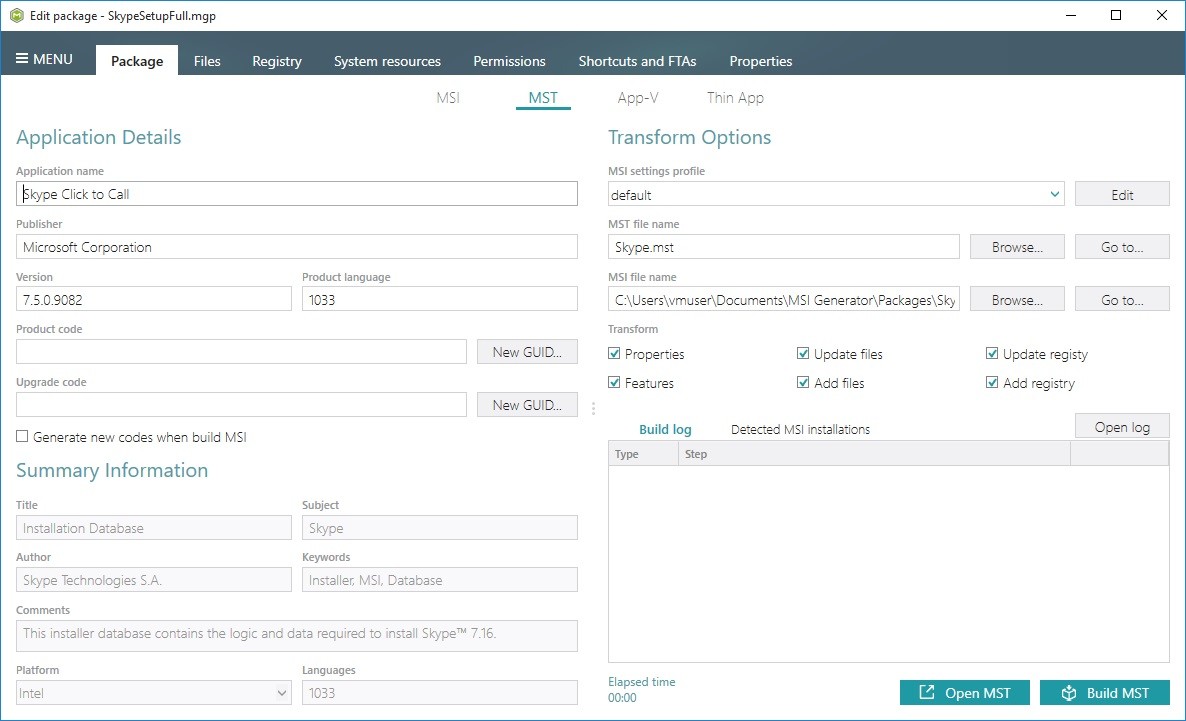Image resolution: width=1186 pixels, height=721 pixels.
Task: Click the empty Upgrade code field
Action: 241,405
